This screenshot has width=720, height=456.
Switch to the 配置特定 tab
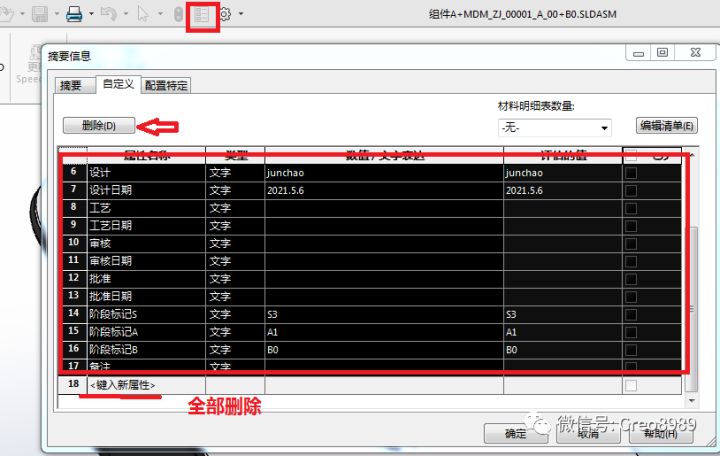coord(166,85)
